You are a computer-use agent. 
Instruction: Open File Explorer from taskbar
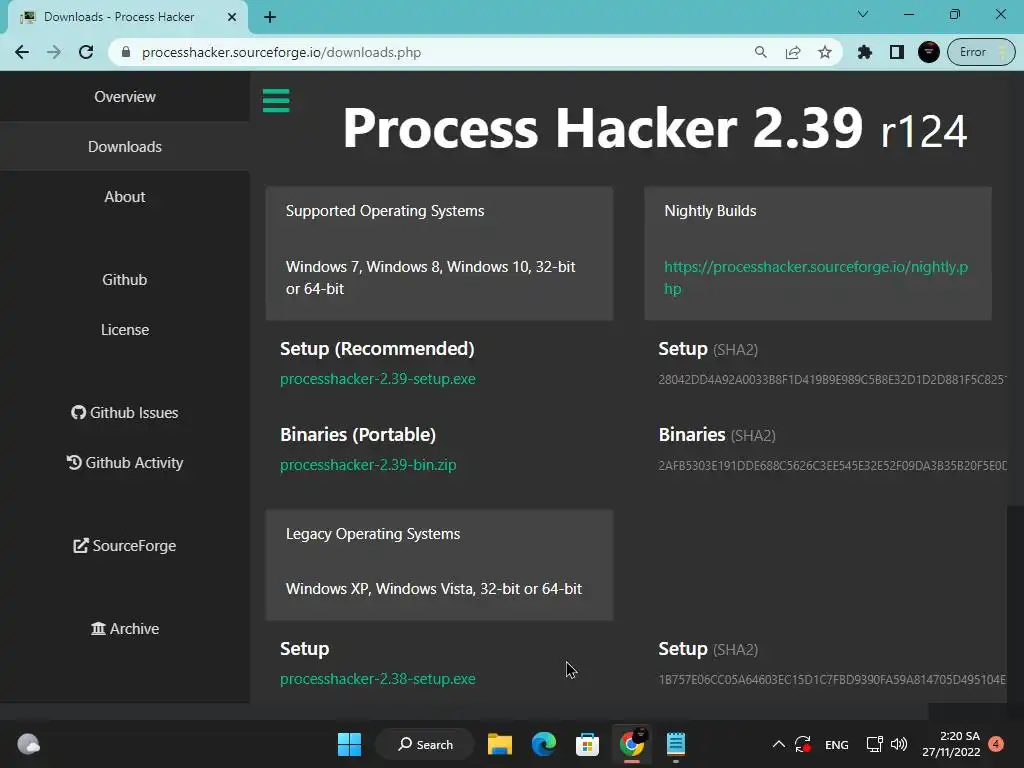coord(500,744)
